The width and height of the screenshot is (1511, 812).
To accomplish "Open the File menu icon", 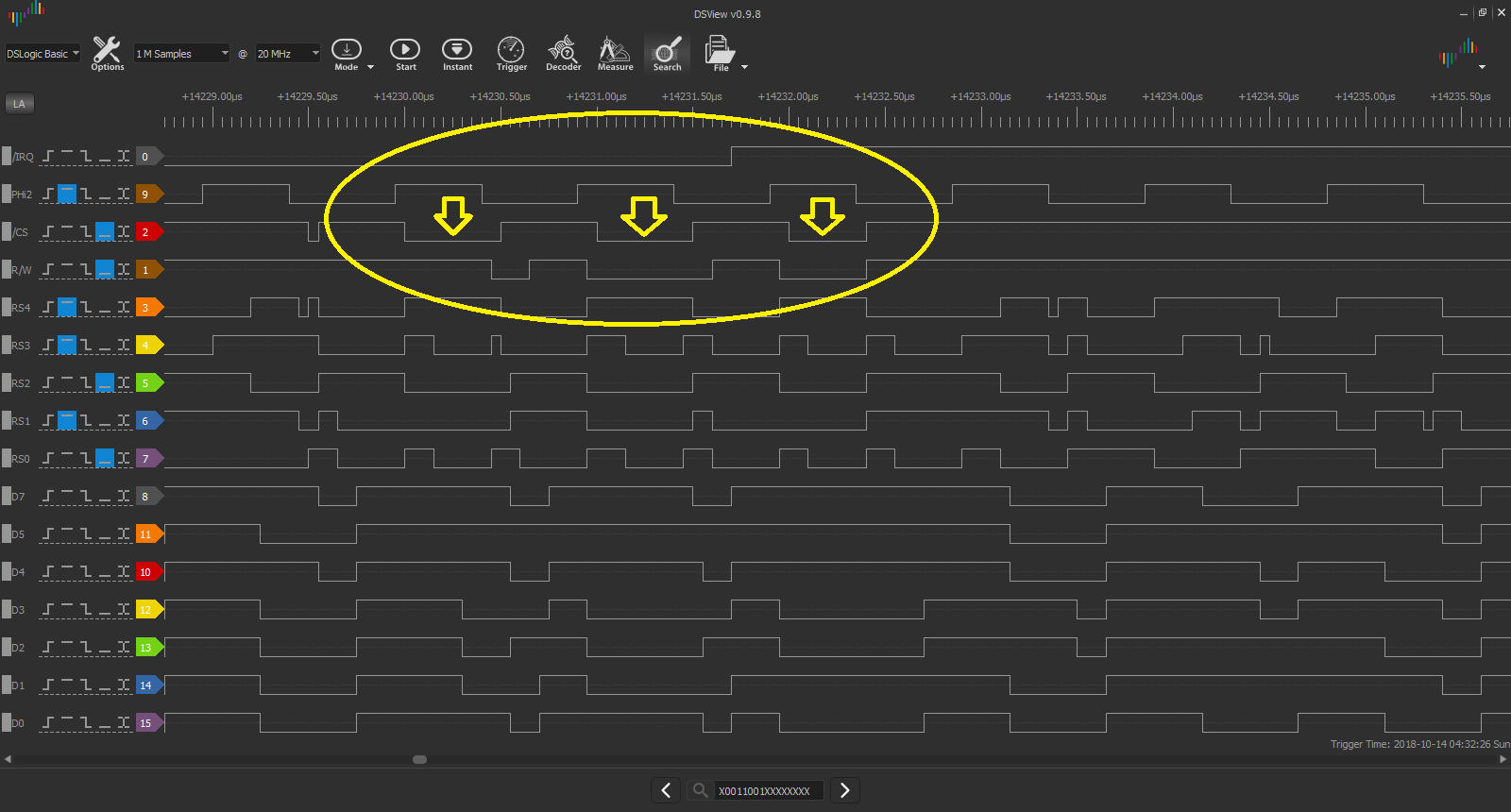I will 720,53.
